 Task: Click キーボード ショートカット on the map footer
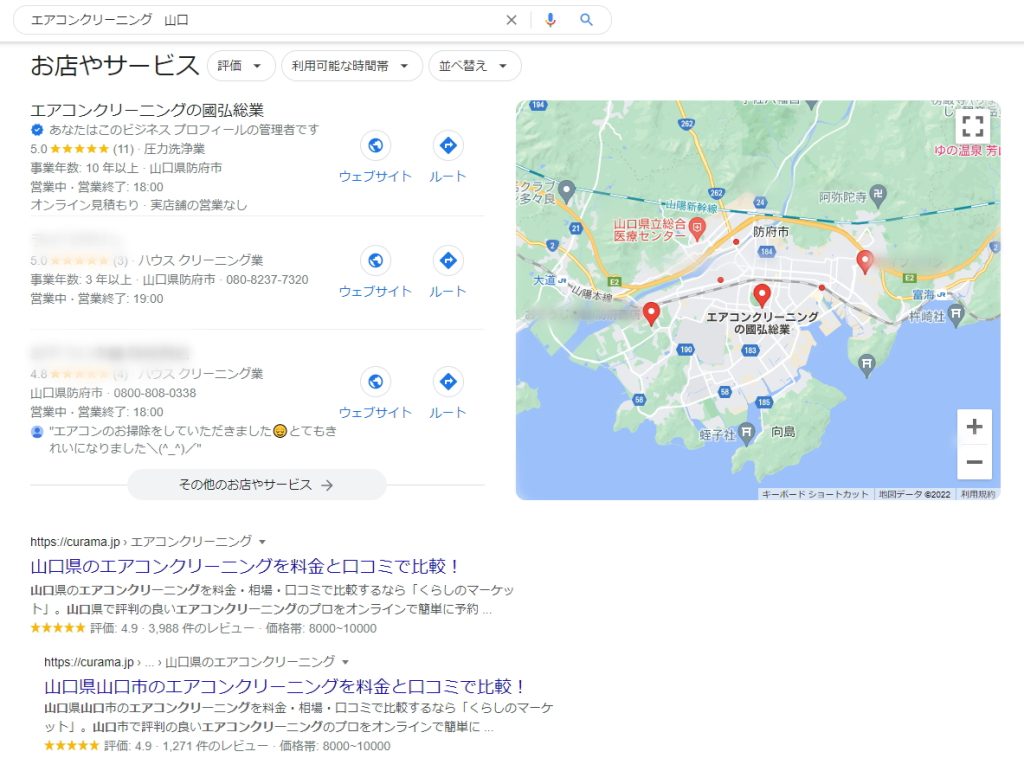[815, 494]
